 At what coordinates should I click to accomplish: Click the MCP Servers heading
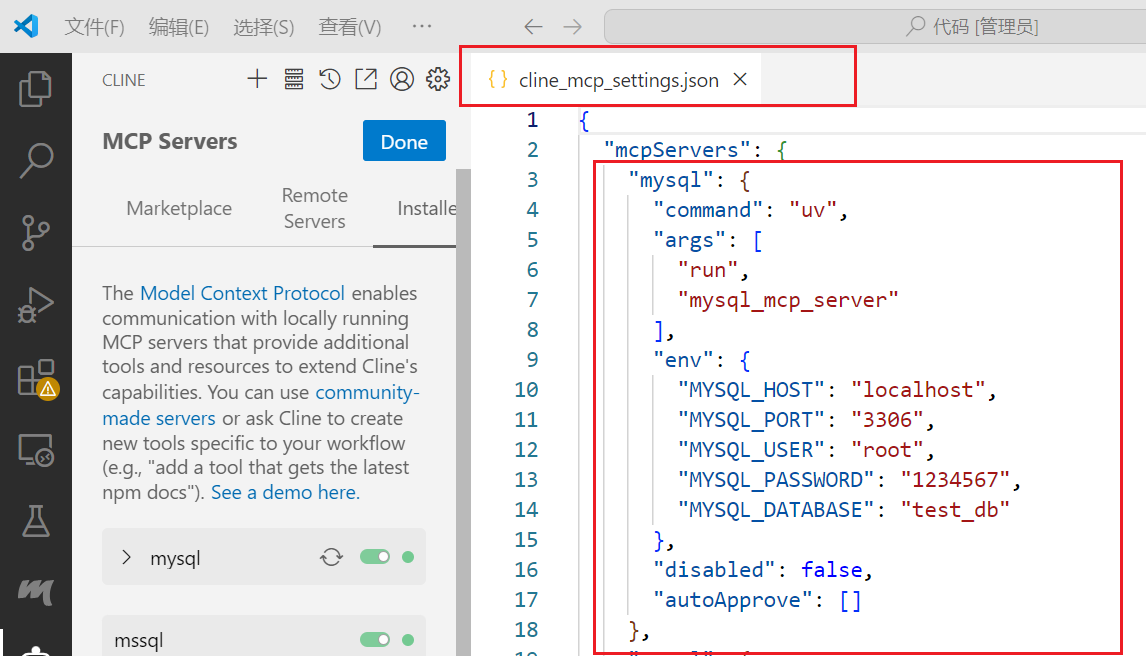[x=170, y=141]
